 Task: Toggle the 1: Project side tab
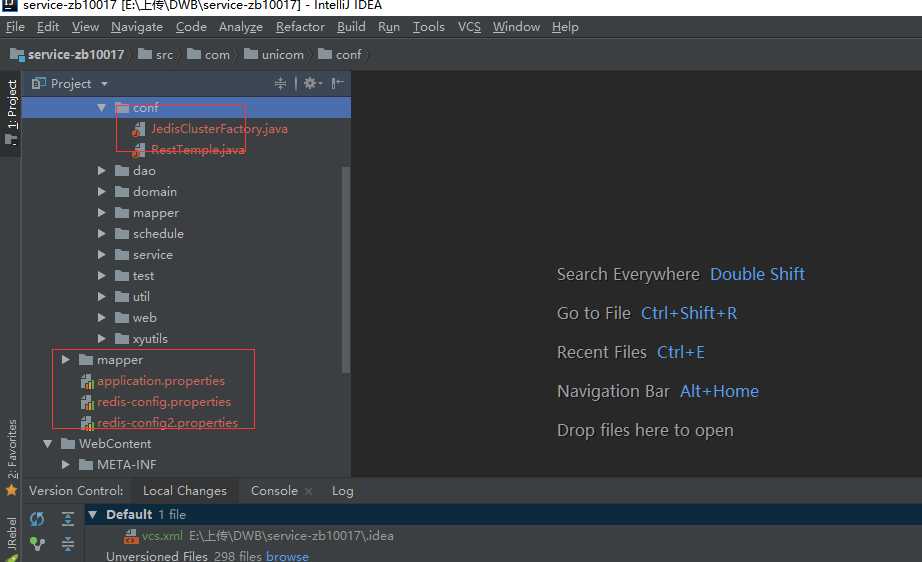click(x=11, y=113)
